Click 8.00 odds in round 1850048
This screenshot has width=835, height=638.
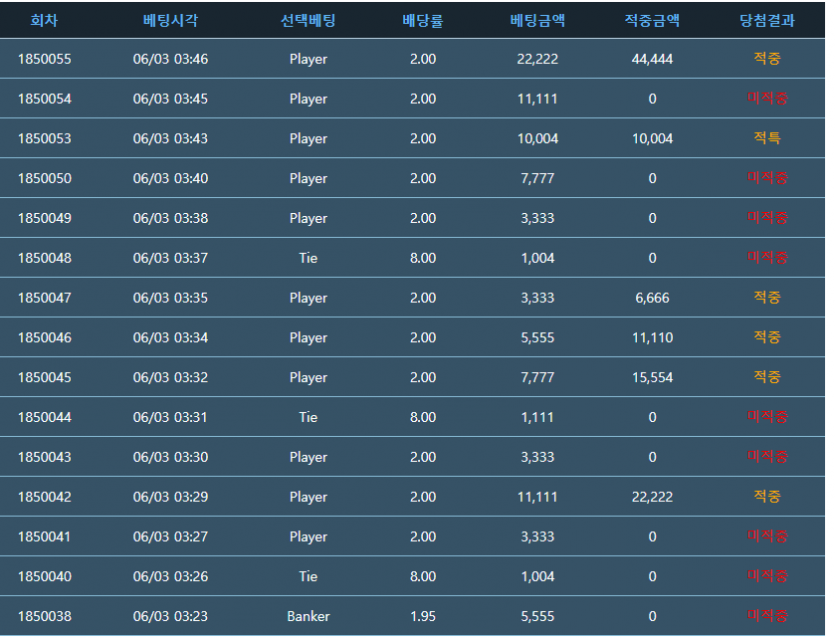[423, 258]
